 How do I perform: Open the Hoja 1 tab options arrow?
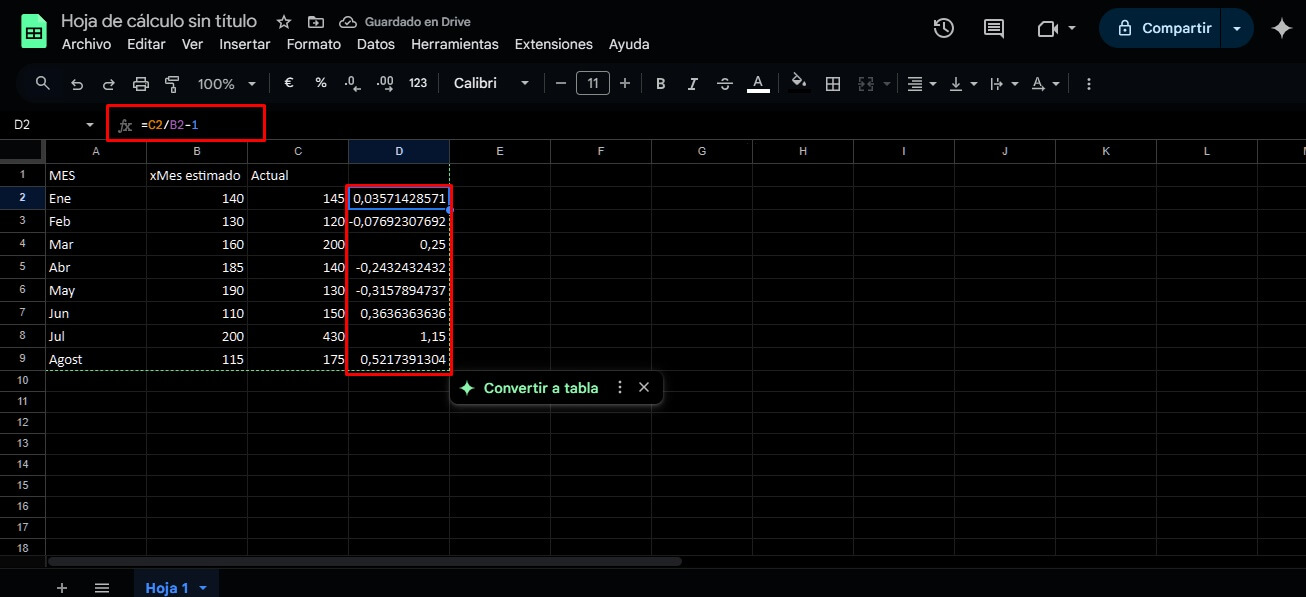tap(203, 588)
